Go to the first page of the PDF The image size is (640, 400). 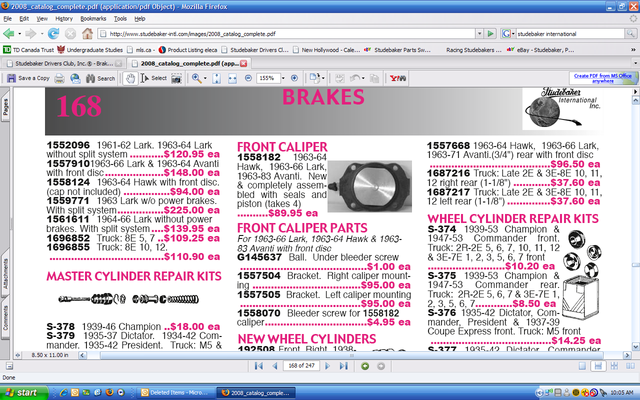259,366
